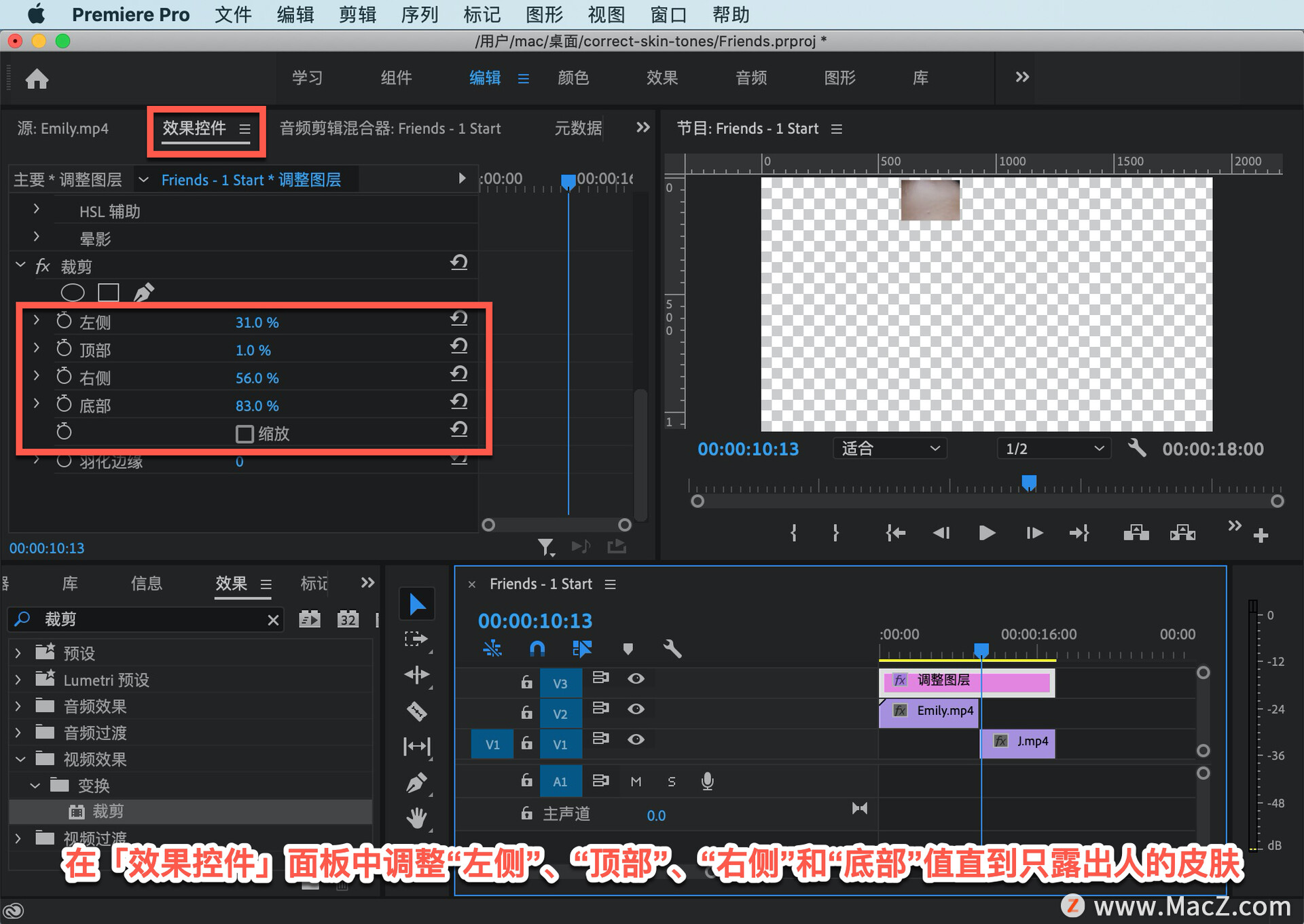Image resolution: width=1304 pixels, height=924 pixels.
Task: Click the program monitor wrench settings icon
Action: click(x=1136, y=448)
